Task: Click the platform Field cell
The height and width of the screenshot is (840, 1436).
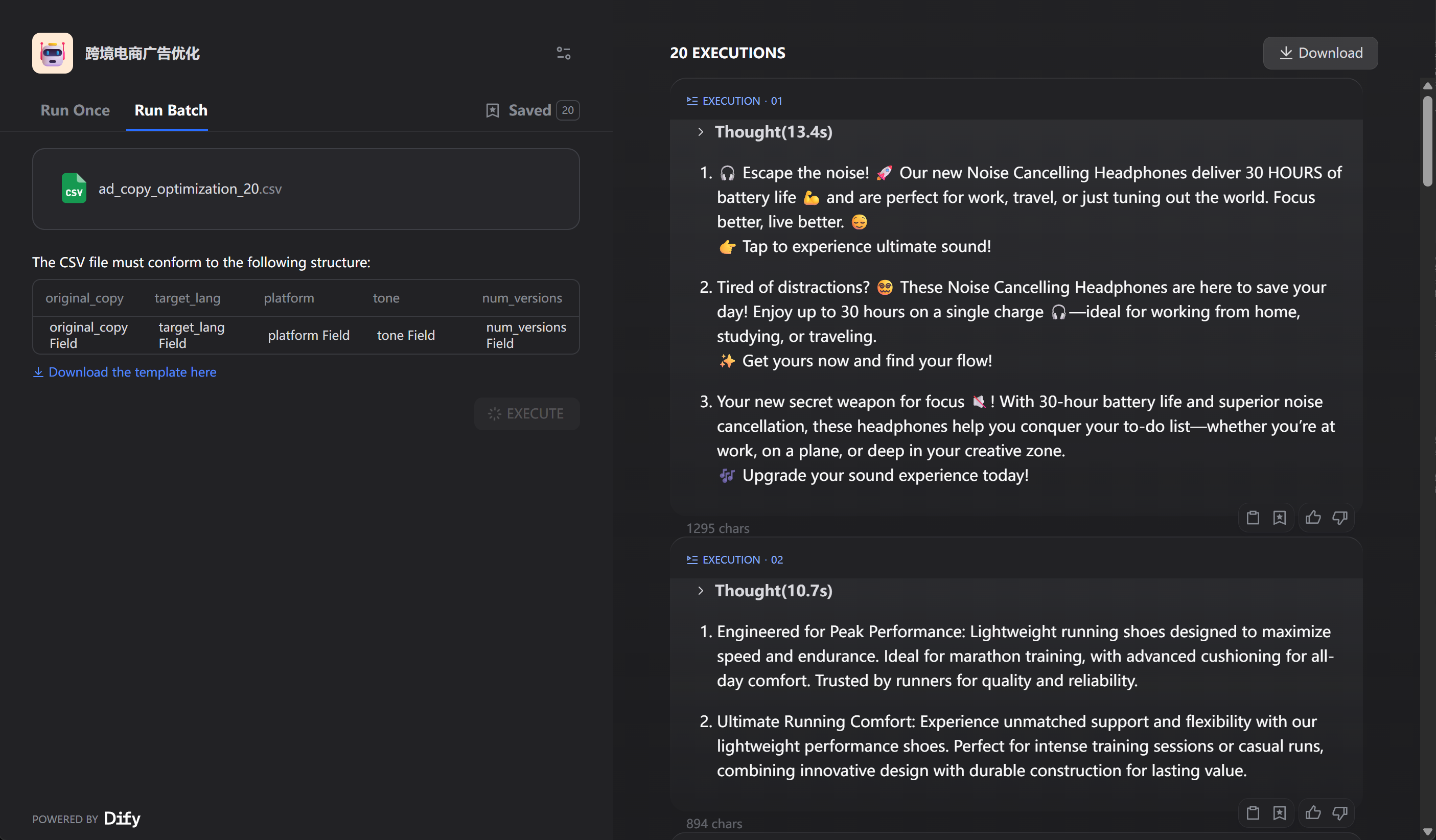Action: [309, 335]
